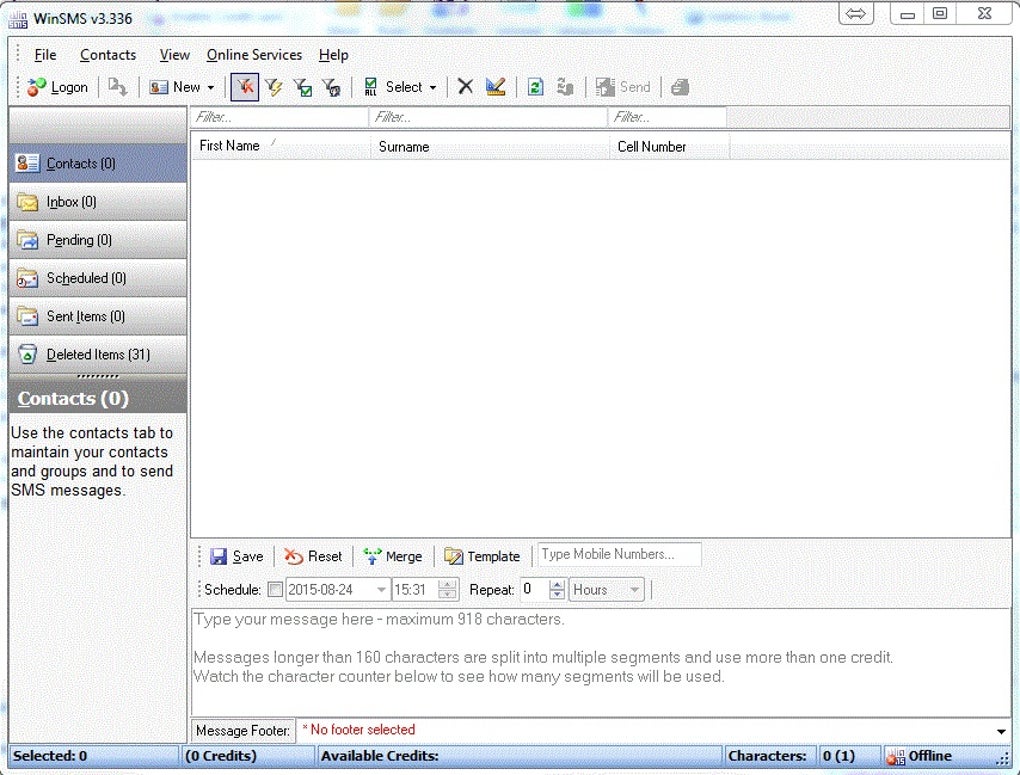The image size is (1020, 775).
Task: Open the Sent Items (0) folder
Action: tap(98, 316)
